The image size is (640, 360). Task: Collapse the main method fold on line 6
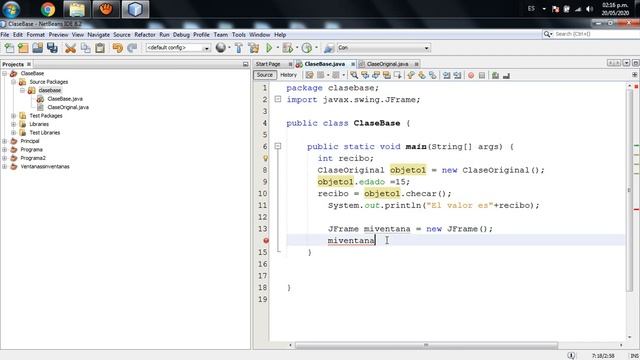tap(278, 146)
